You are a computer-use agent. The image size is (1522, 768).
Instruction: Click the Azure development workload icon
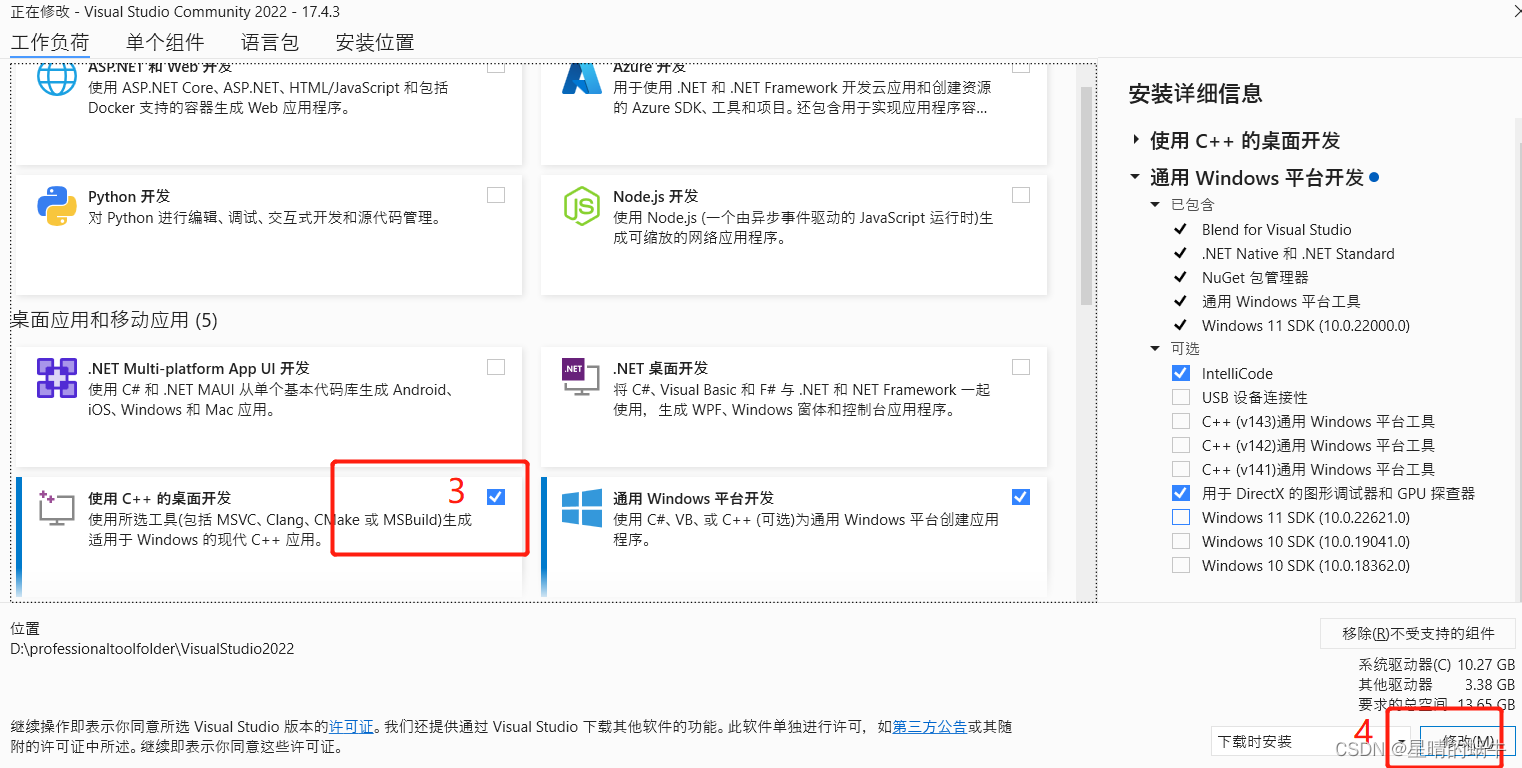[581, 79]
